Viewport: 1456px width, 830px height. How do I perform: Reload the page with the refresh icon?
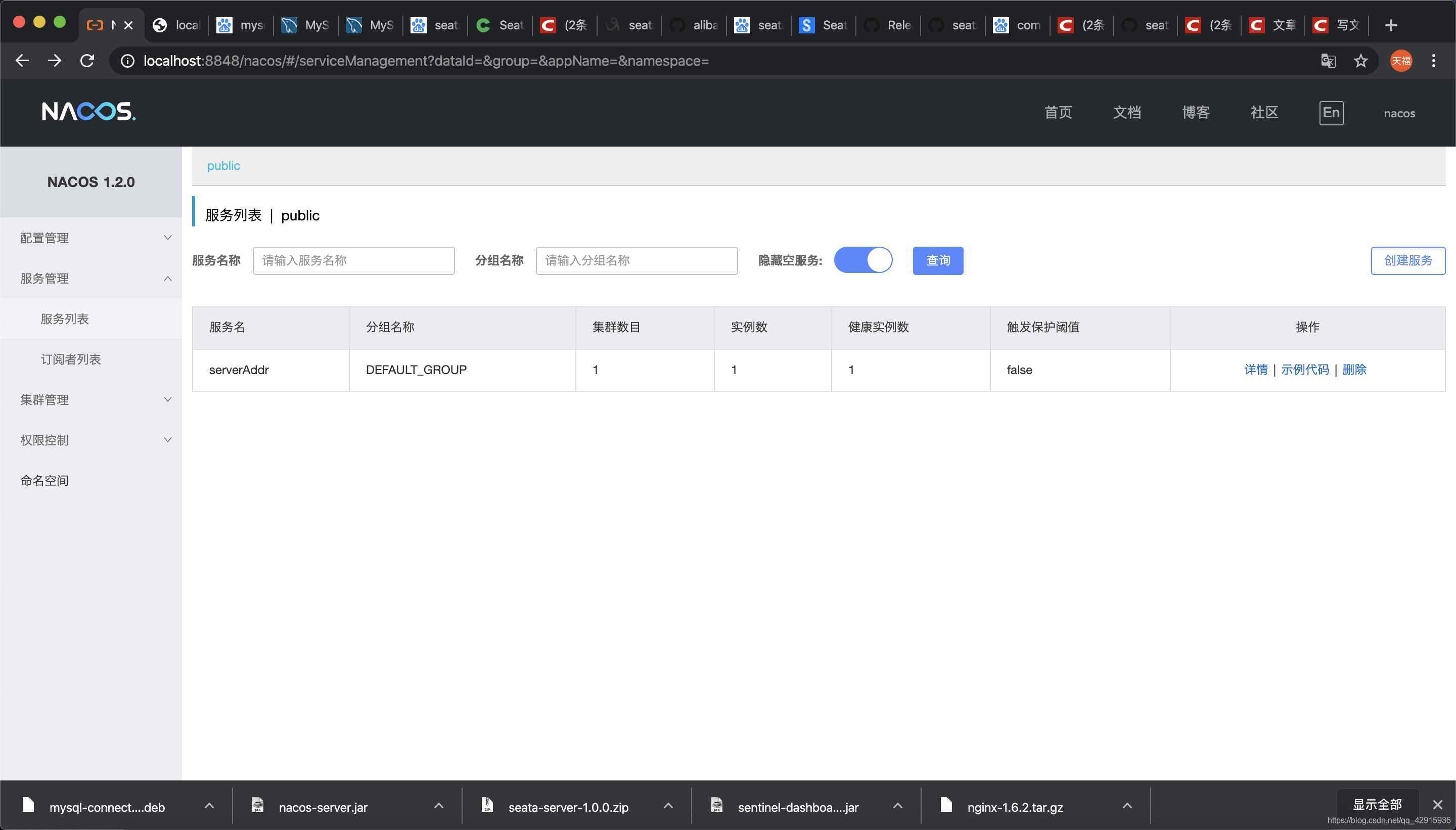pos(86,61)
